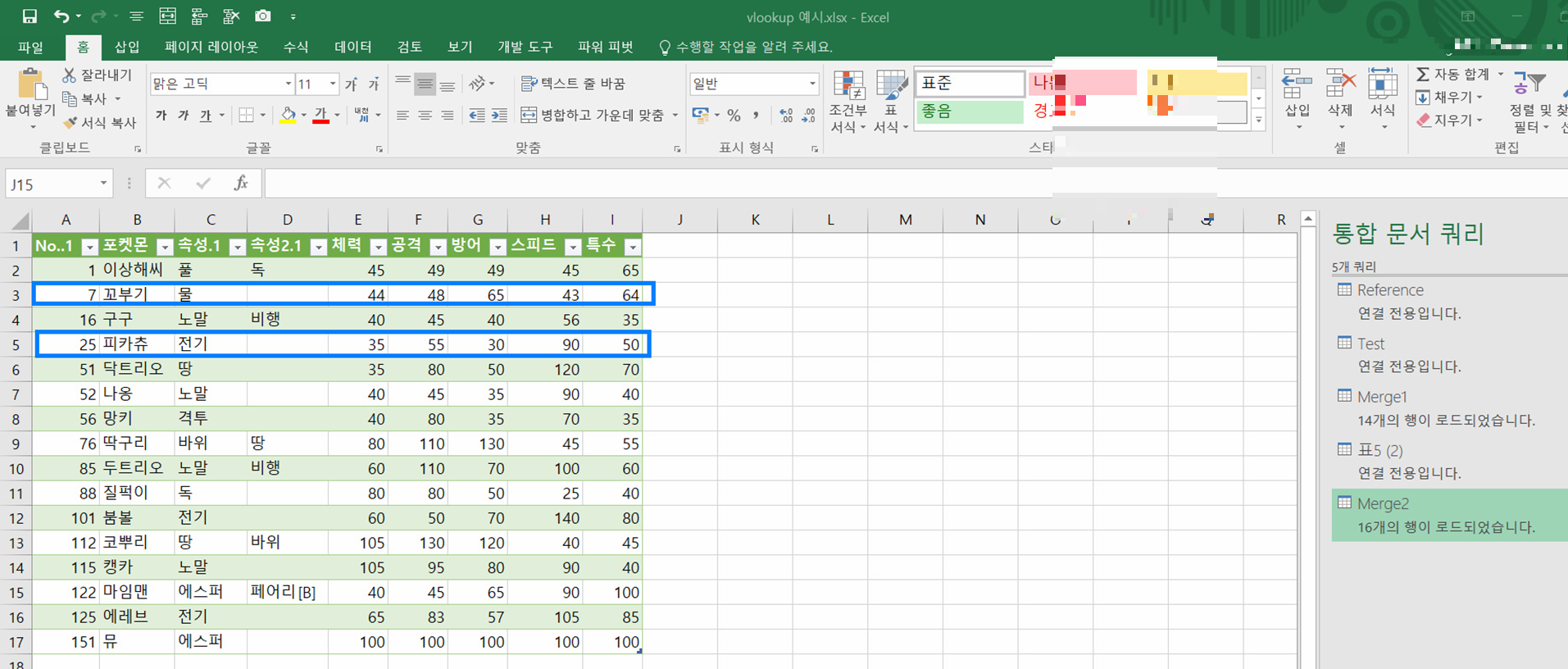Switch to the 삽입 ribbon tab
Image resolution: width=1568 pixels, height=669 pixels.
pos(127,48)
